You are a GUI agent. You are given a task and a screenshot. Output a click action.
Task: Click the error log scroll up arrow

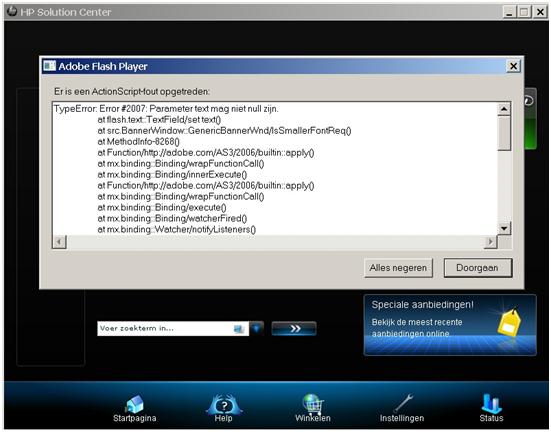504,109
